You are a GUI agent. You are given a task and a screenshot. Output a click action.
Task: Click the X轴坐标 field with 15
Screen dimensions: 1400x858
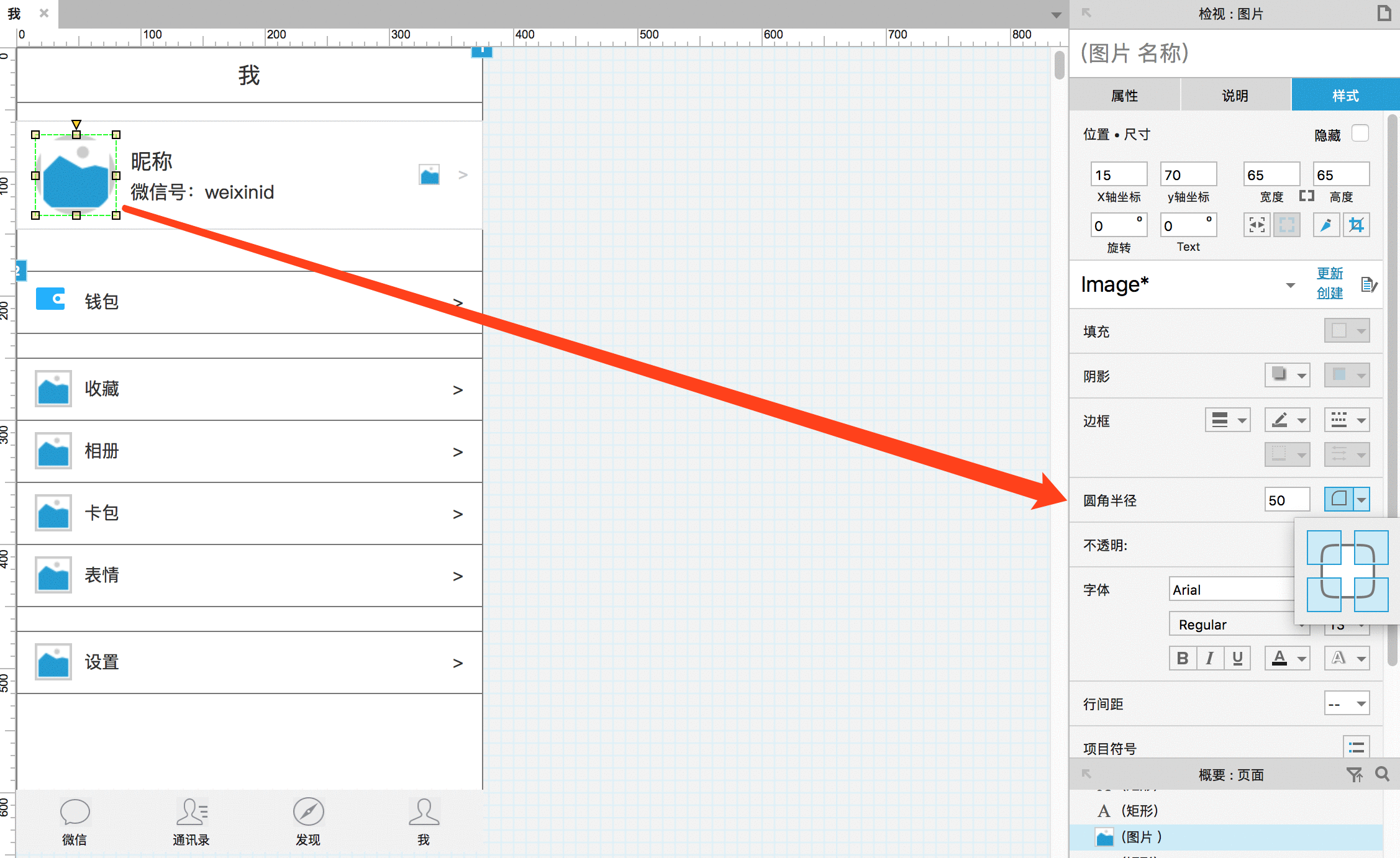pyautogui.click(x=1119, y=174)
